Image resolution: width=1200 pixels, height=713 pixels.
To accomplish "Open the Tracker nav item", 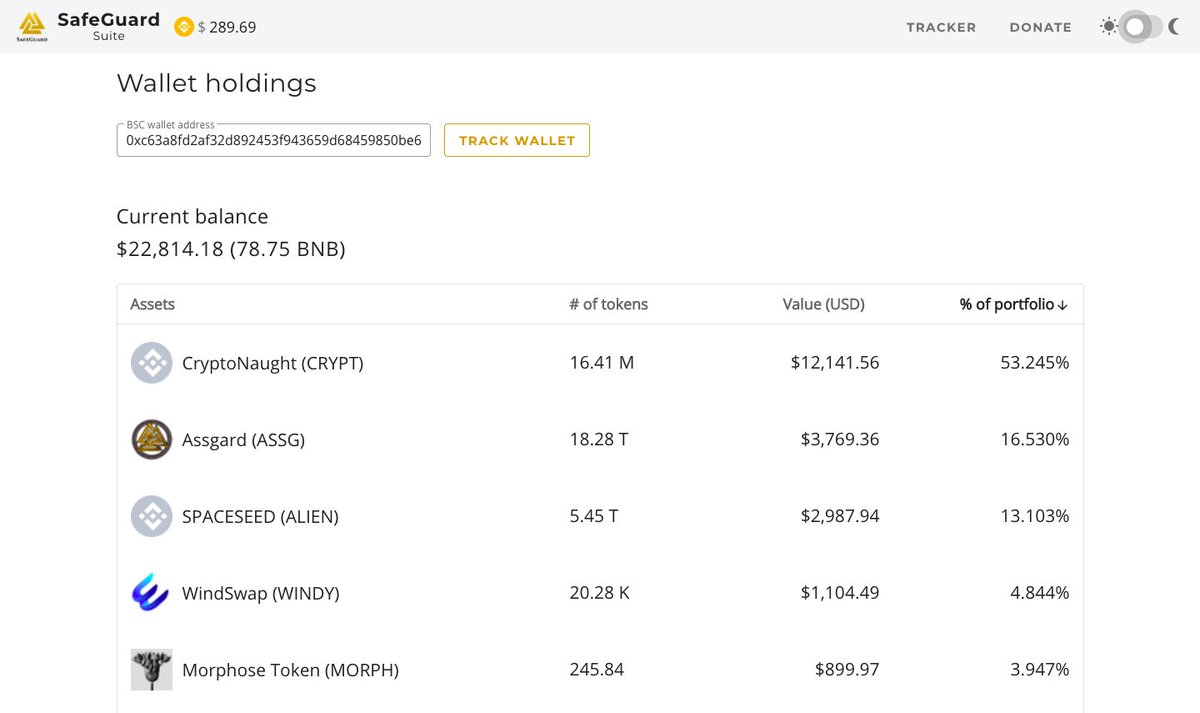I will tap(941, 27).
